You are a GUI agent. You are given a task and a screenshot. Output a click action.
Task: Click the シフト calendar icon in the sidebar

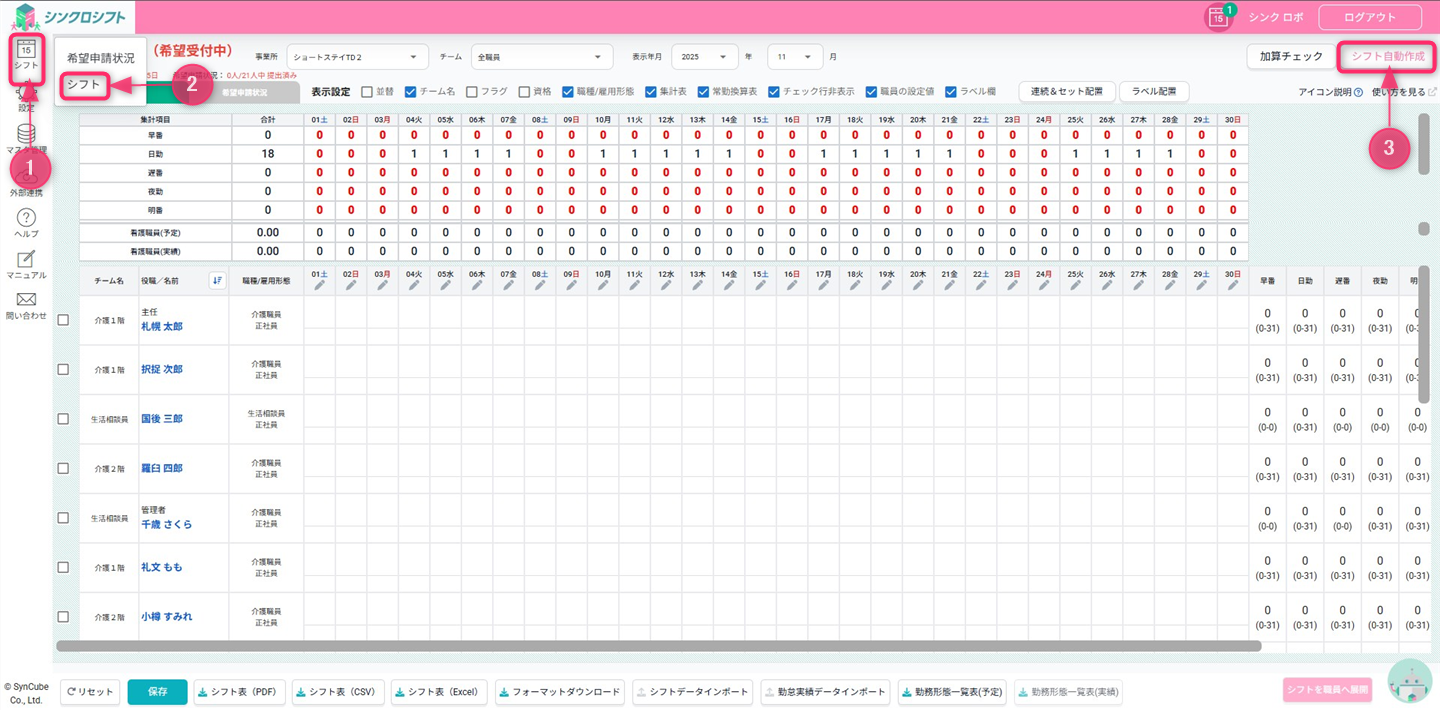[26, 49]
